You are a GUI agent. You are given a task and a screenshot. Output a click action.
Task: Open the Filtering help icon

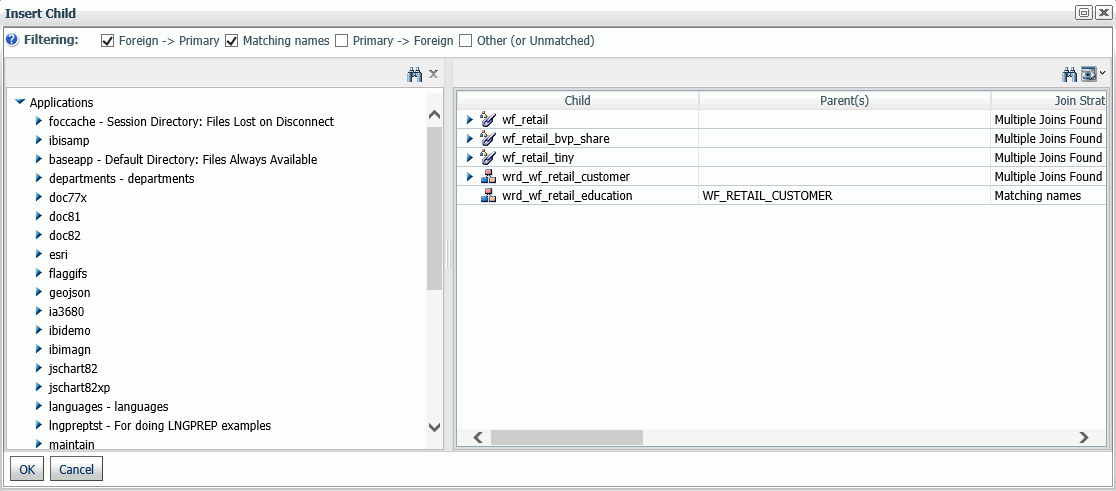[12, 40]
